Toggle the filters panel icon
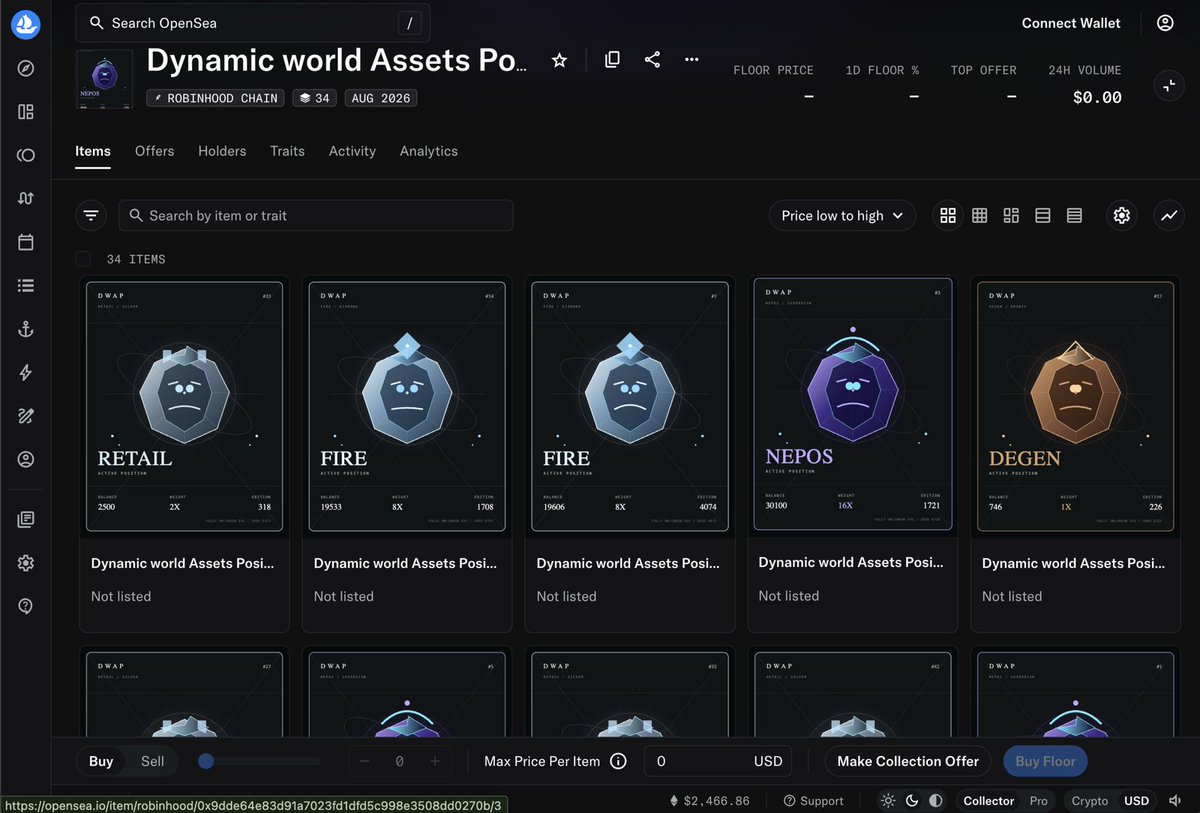 (x=91, y=215)
